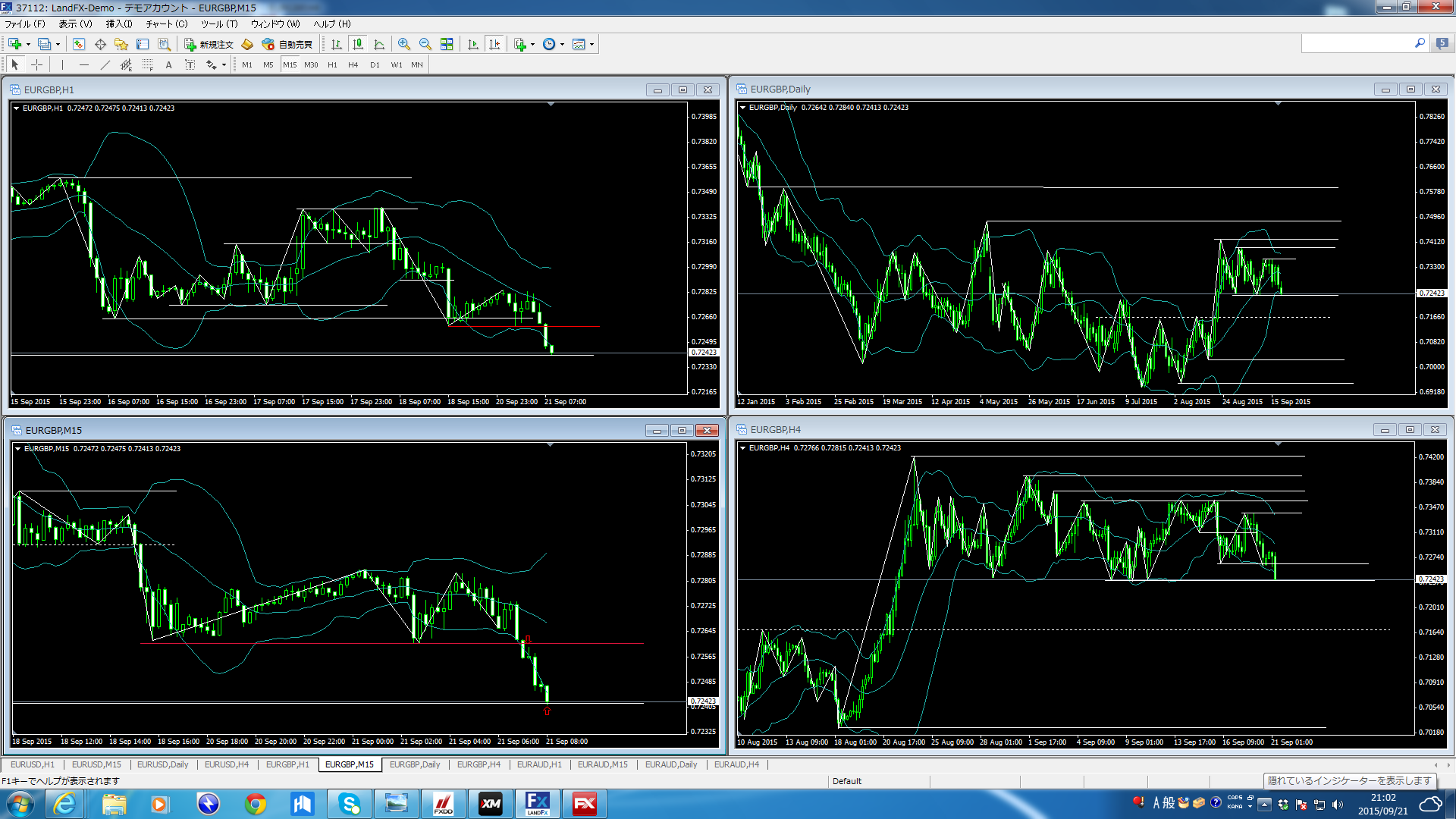The image size is (1456, 819).
Task: Toggle the chart auto-scroll button
Action: click(473, 44)
